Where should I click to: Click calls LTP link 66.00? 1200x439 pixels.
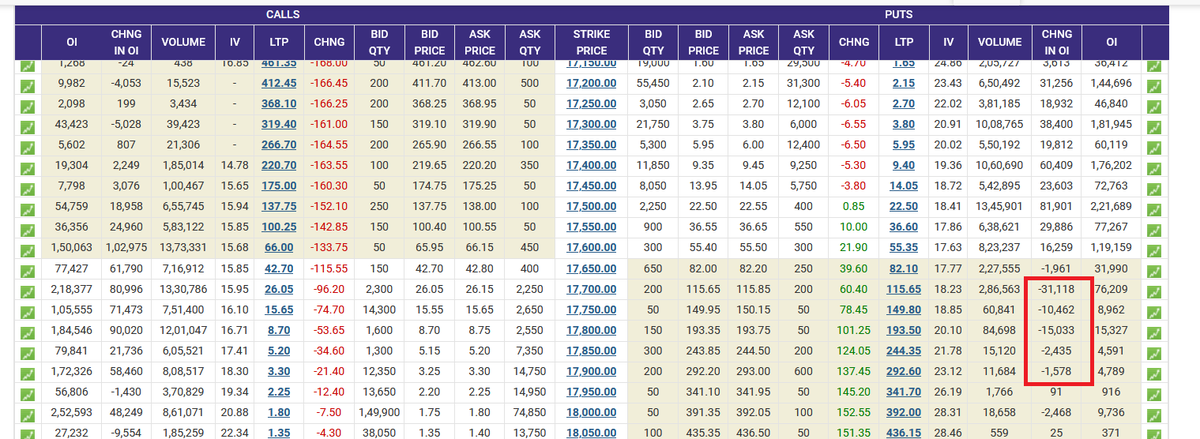coord(279,247)
